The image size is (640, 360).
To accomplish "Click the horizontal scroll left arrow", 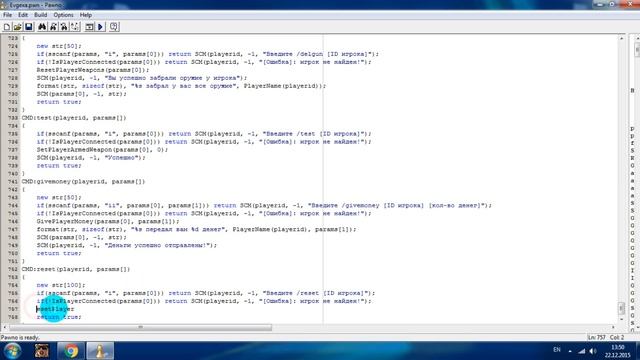I will tap(5, 327).
